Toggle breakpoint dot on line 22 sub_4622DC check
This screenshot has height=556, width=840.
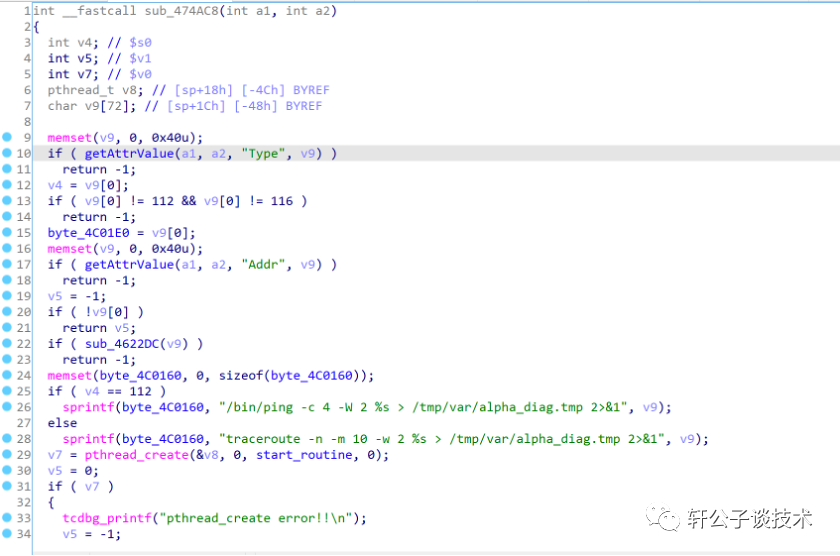pos(7,344)
